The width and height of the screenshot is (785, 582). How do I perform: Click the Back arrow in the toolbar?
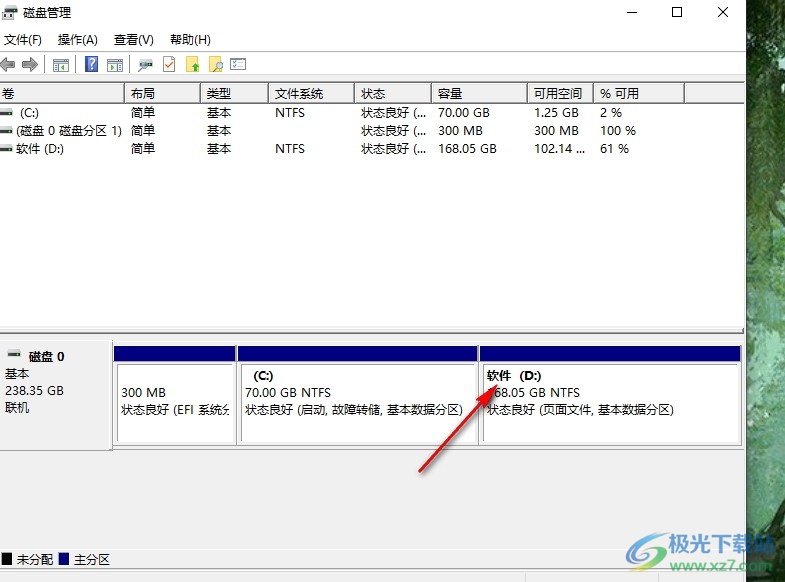(8, 65)
